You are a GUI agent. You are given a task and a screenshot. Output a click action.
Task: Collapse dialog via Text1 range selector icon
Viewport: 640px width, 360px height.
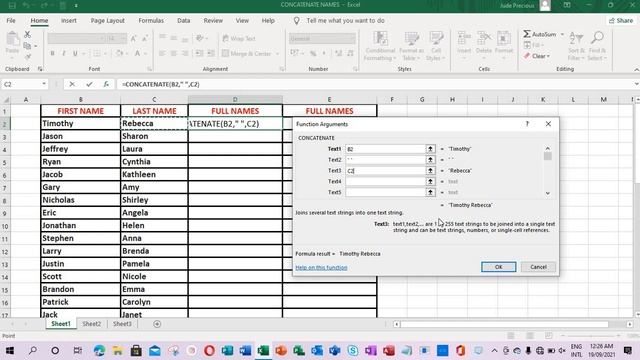430,149
